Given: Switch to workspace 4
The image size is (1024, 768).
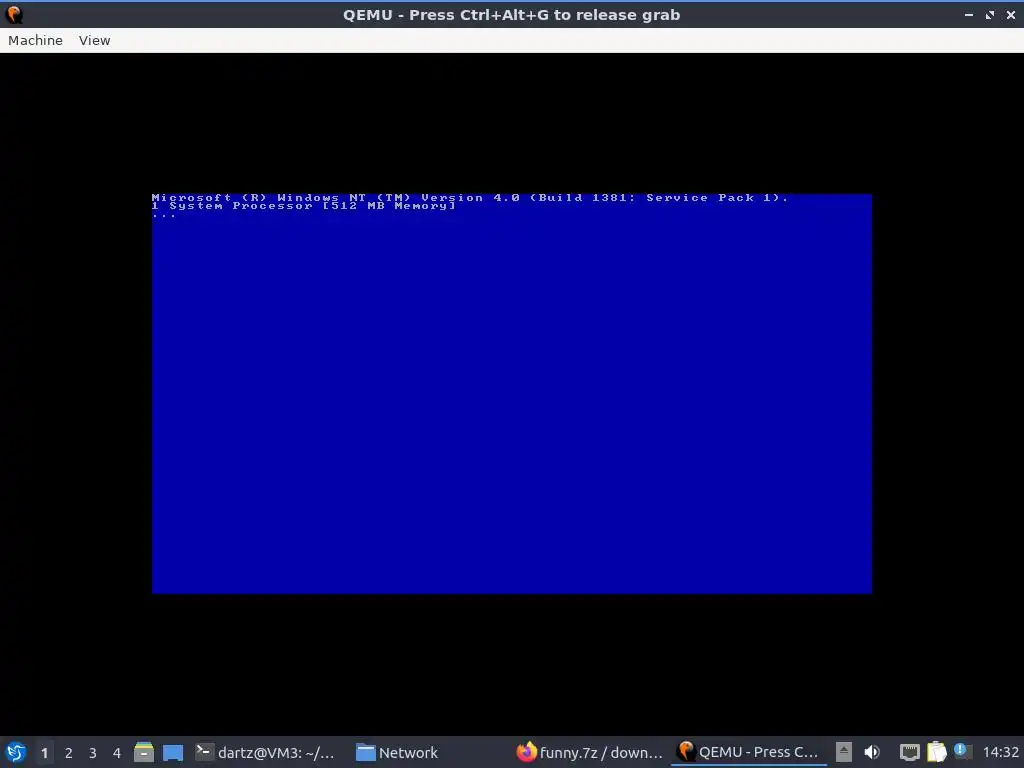Looking at the screenshot, I should pyautogui.click(x=117, y=753).
